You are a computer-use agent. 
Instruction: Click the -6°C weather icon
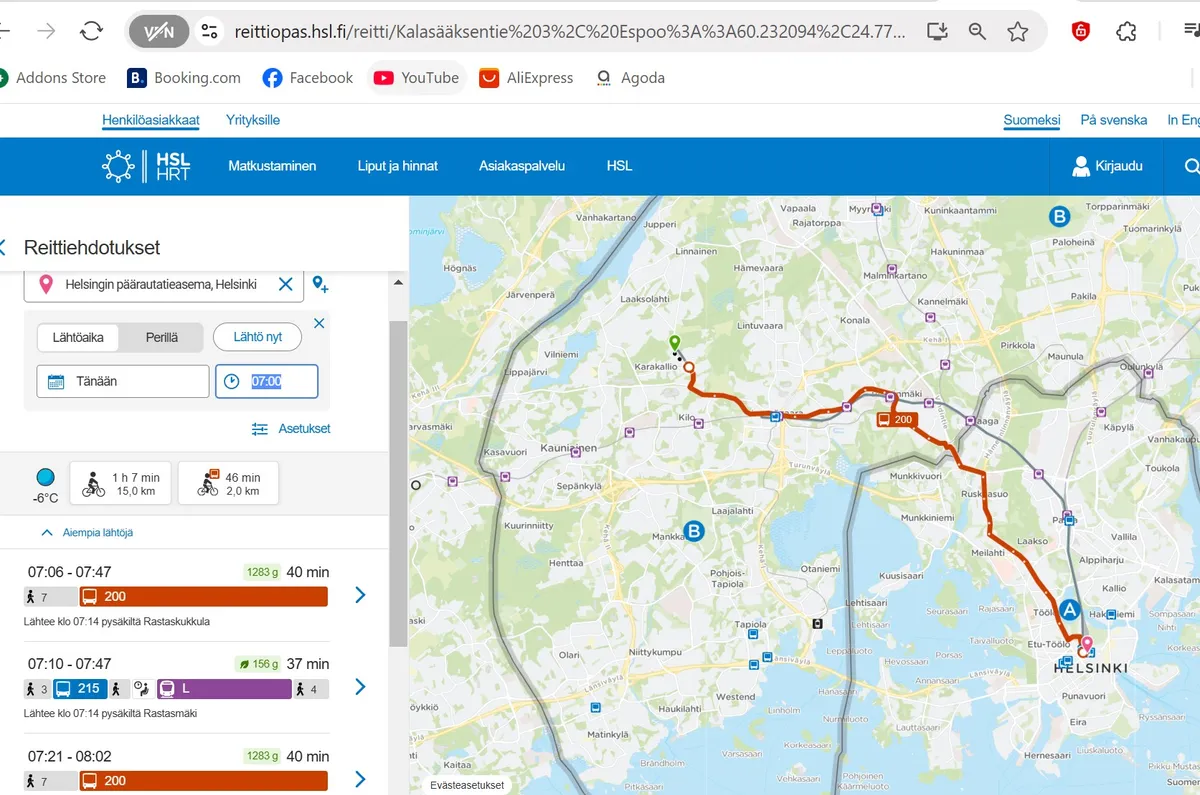tap(46, 477)
